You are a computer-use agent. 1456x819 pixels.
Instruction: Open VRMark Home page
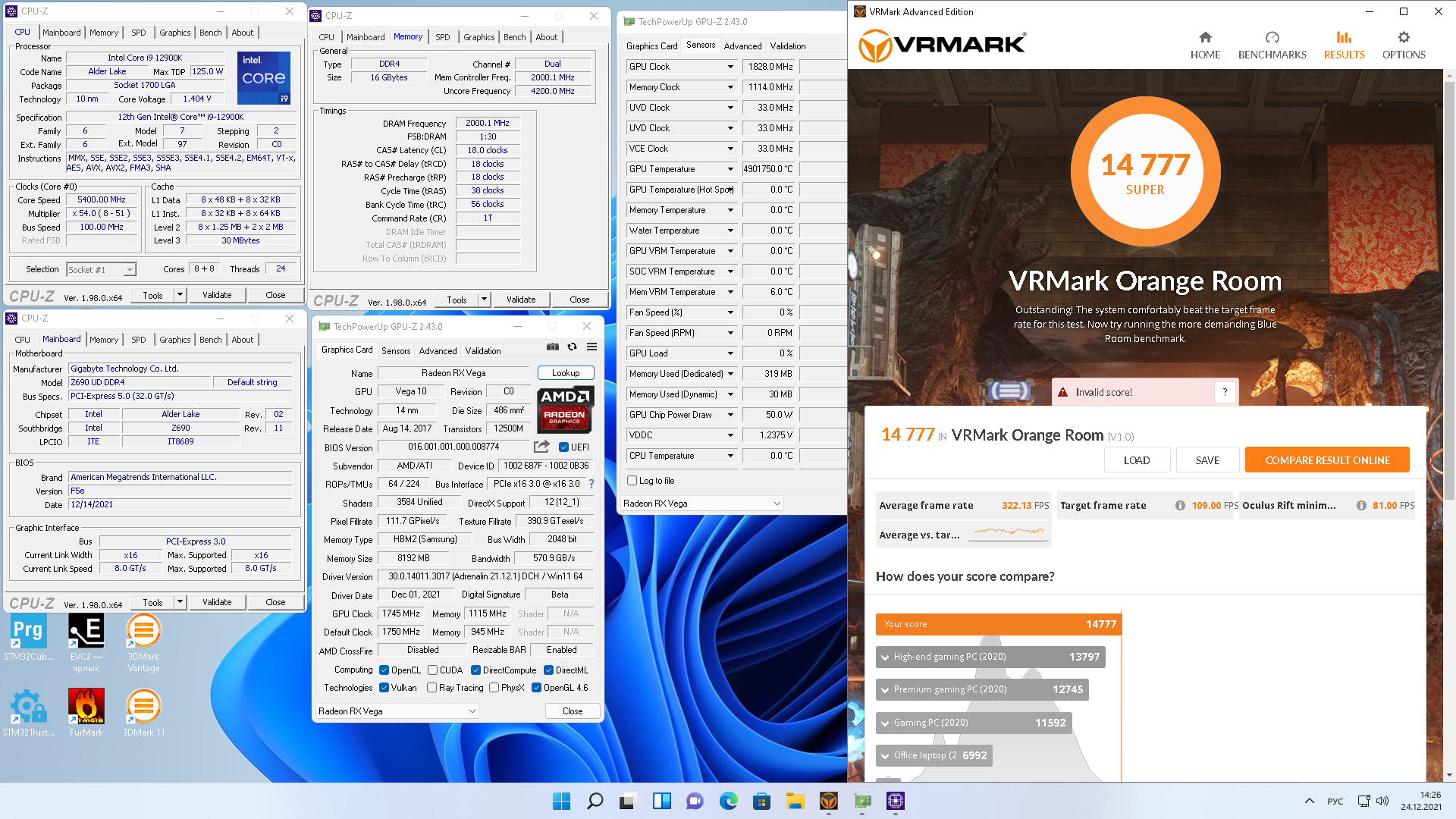1205,45
